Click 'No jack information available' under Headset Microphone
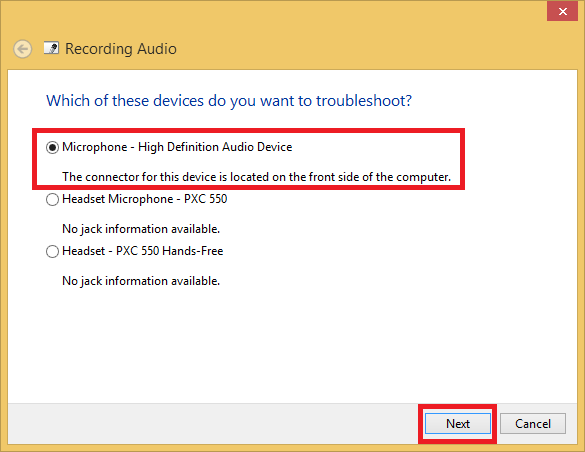Image resolution: width=585 pixels, height=452 pixels. (141, 229)
